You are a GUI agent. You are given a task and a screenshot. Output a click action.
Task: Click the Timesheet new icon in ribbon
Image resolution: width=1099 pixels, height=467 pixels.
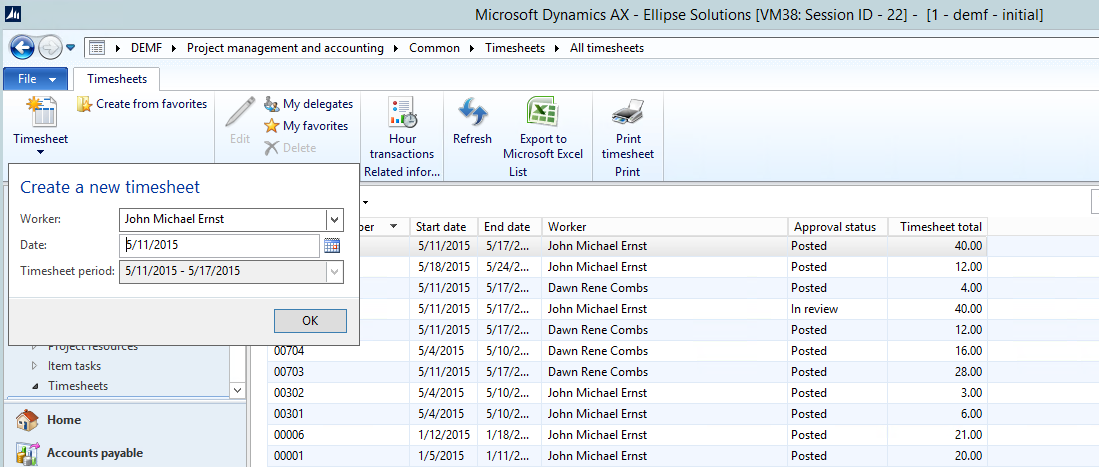40,113
